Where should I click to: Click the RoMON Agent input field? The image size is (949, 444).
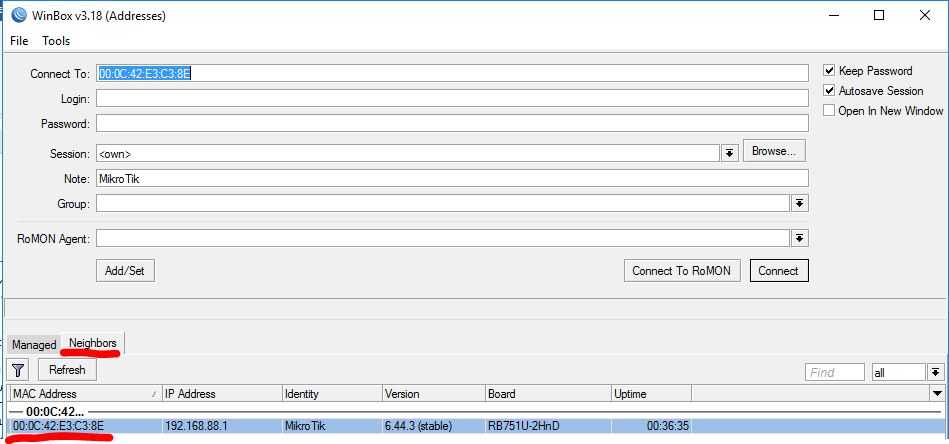click(443, 239)
